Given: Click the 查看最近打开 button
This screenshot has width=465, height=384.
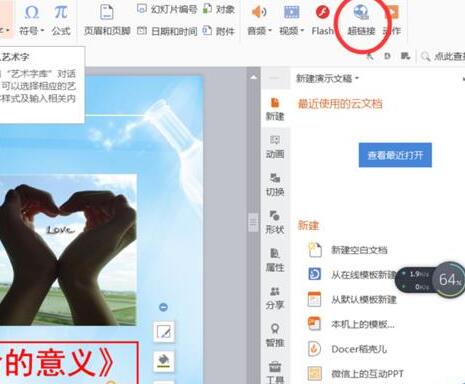Looking at the screenshot, I should 395,155.
